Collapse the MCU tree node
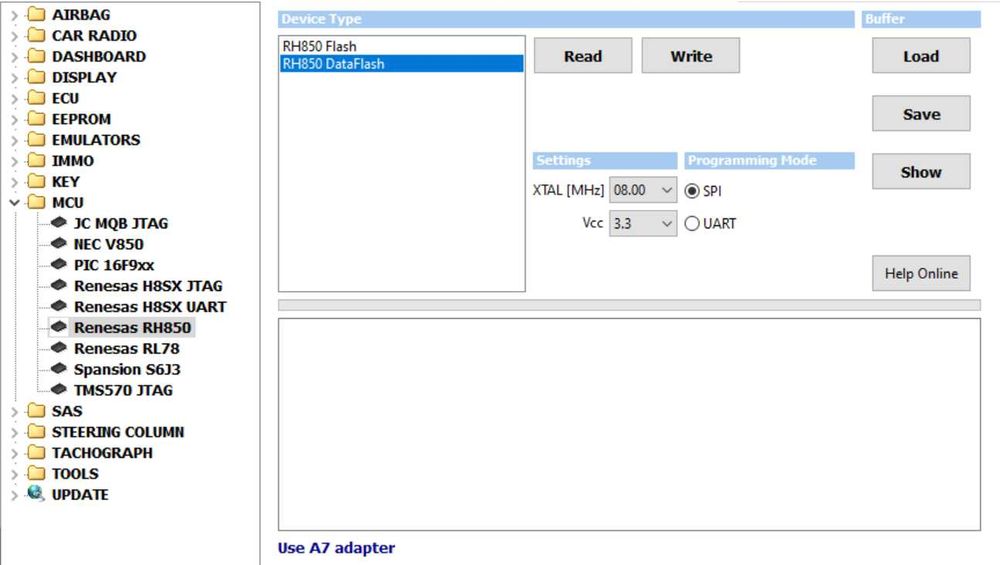Image resolution: width=1000 pixels, height=565 pixels. [x=15, y=203]
